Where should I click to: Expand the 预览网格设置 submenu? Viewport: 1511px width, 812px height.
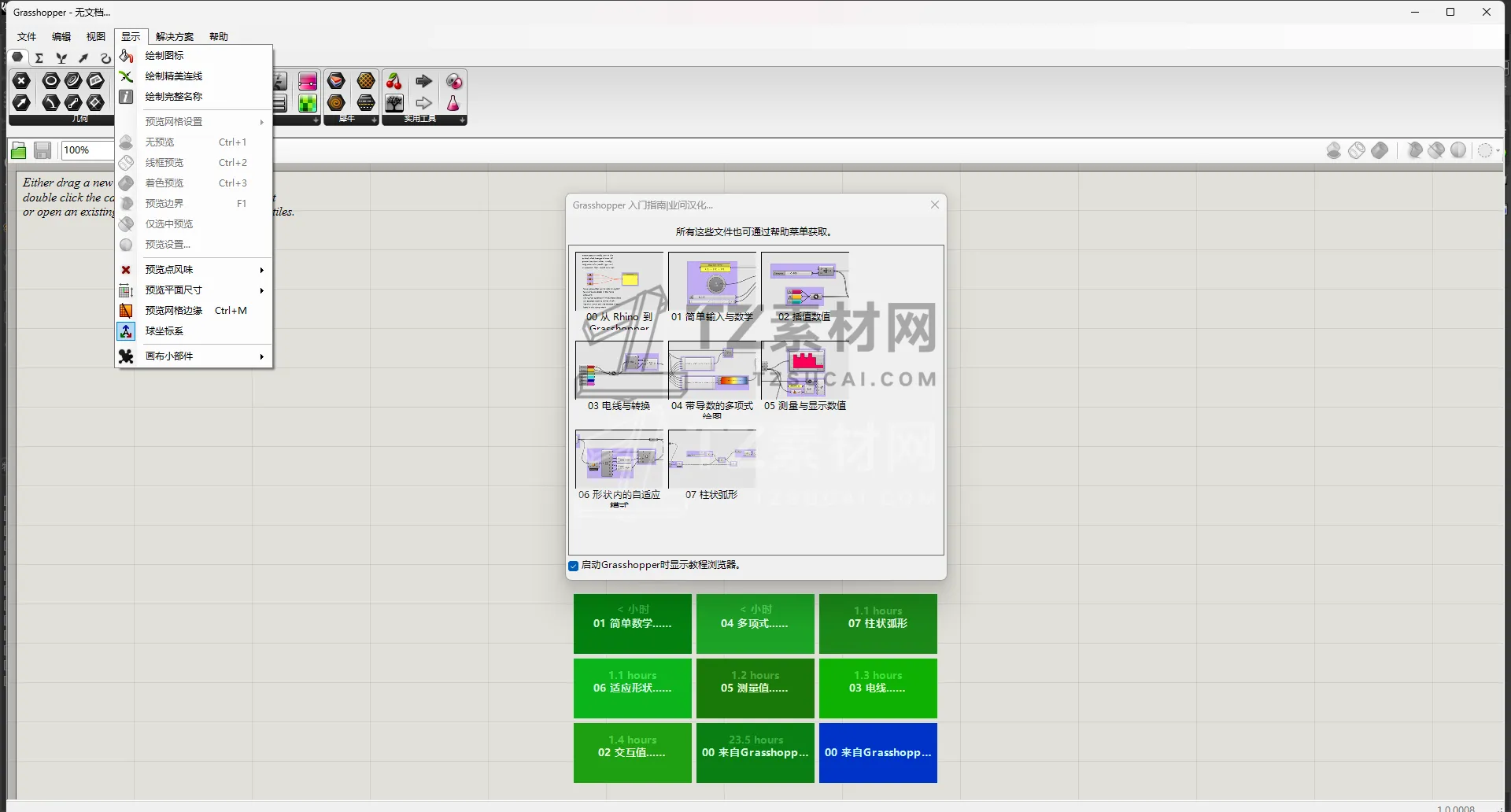(x=194, y=122)
